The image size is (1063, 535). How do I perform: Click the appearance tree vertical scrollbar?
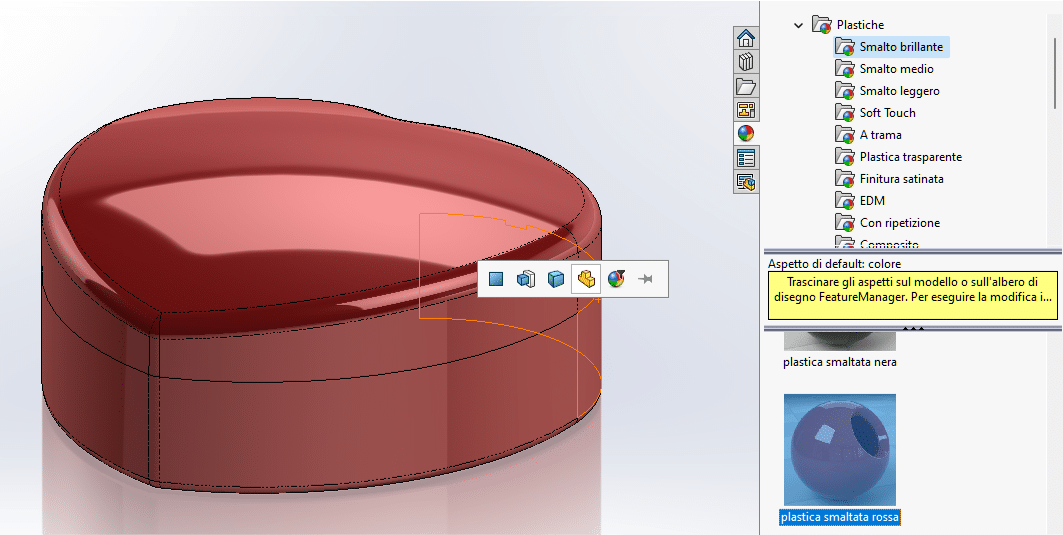[1056, 60]
